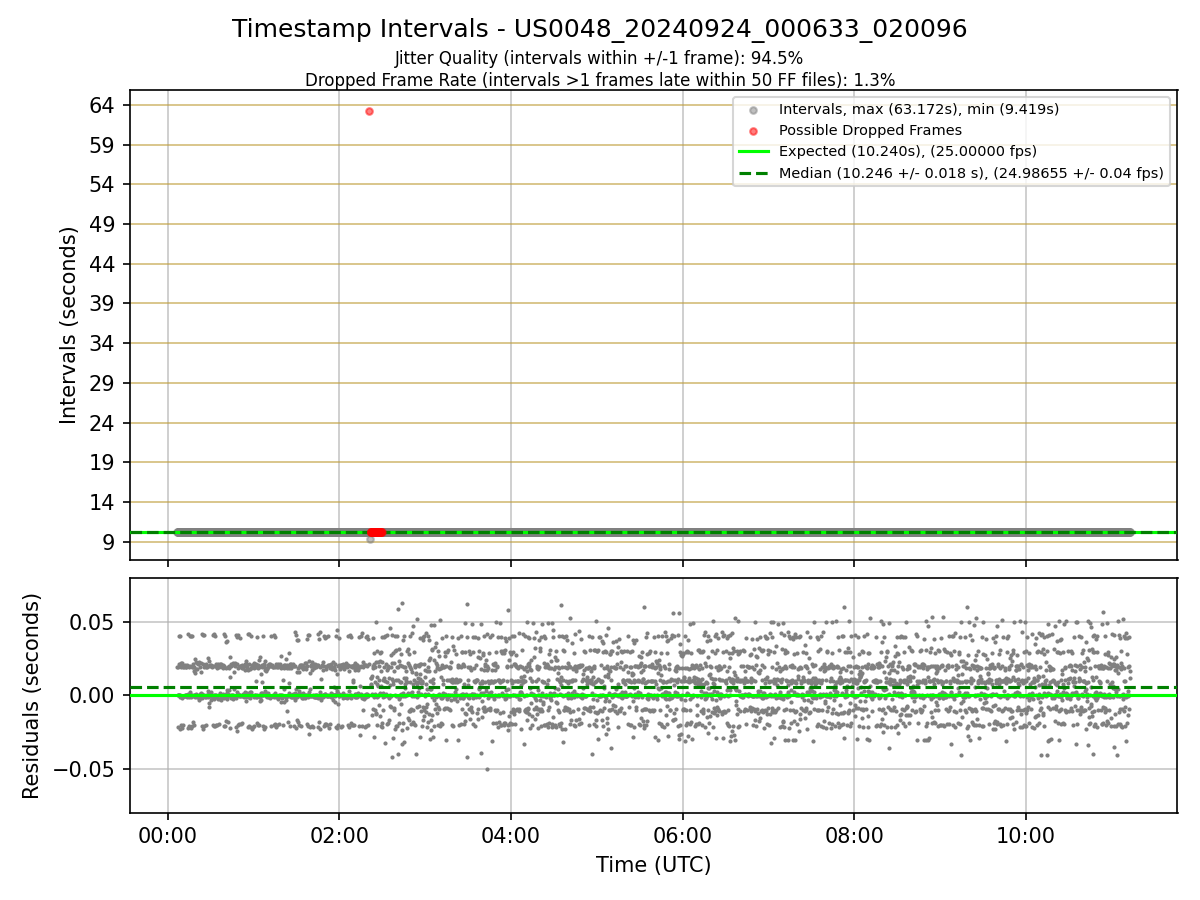Screen dimensions: 1200x900
Task: Click the x-axis tick label '10:00'
Action: tap(1026, 836)
